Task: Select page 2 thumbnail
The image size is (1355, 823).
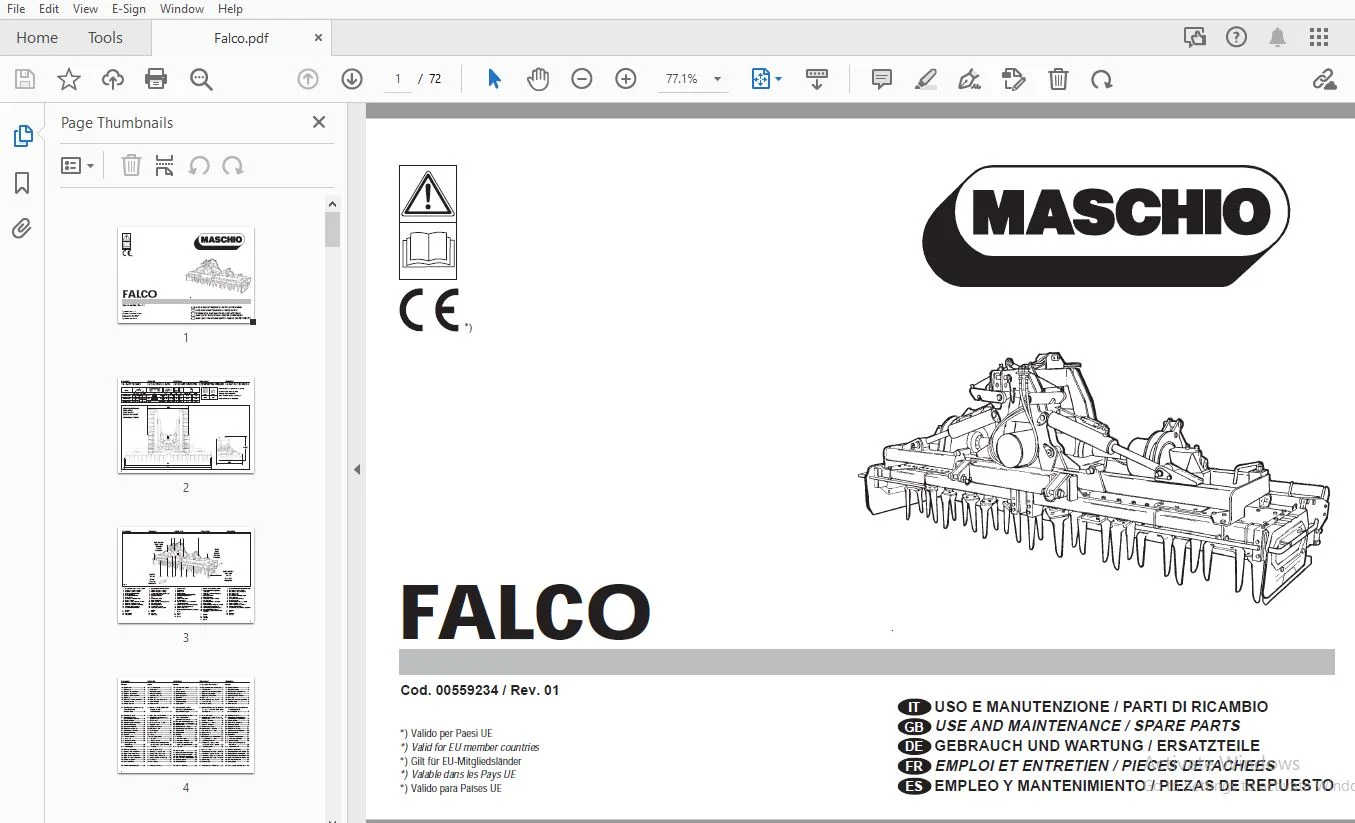Action: [x=186, y=425]
